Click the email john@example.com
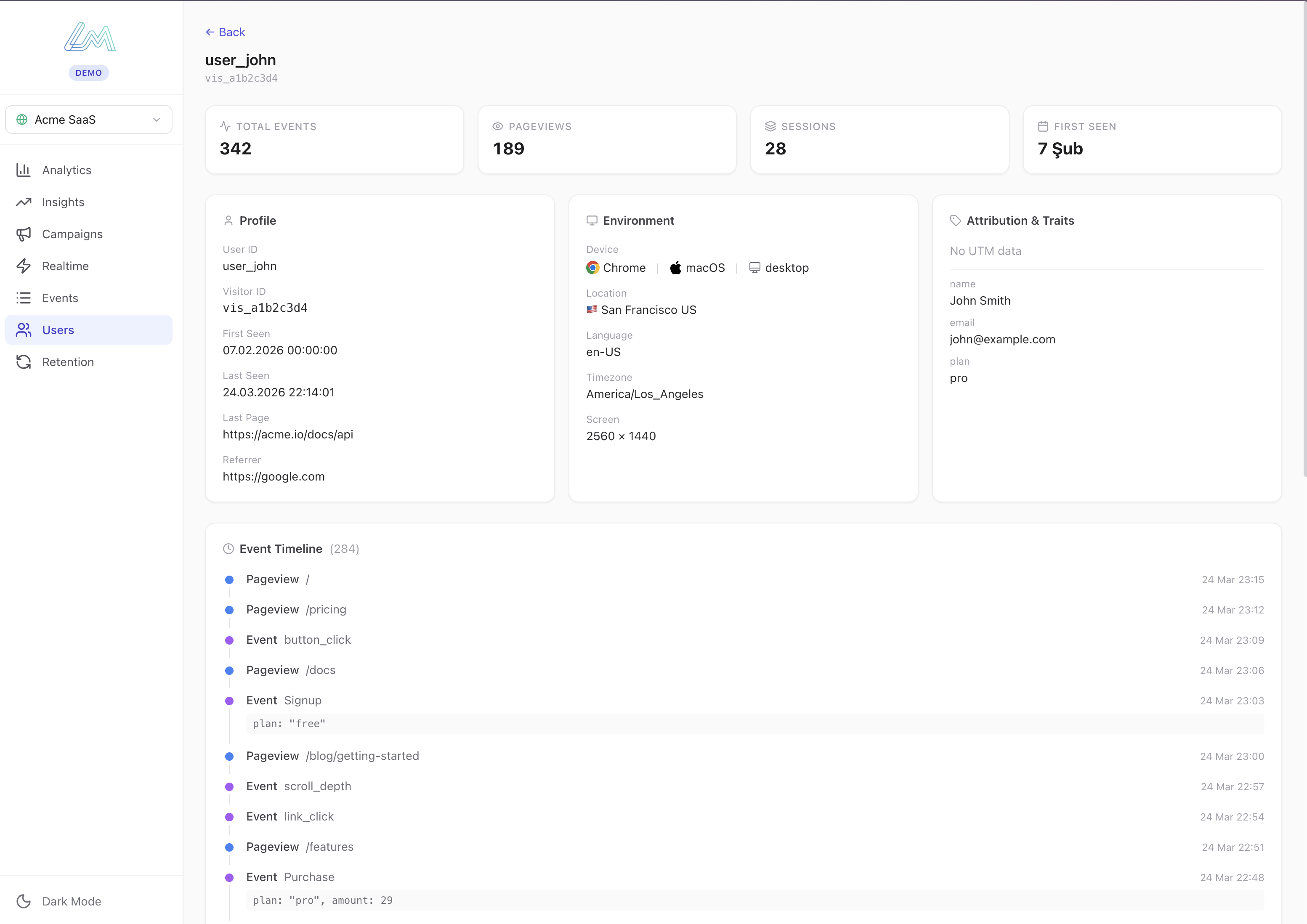The width and height of the screenshot is (1307, 924). tap(1002, 339)
